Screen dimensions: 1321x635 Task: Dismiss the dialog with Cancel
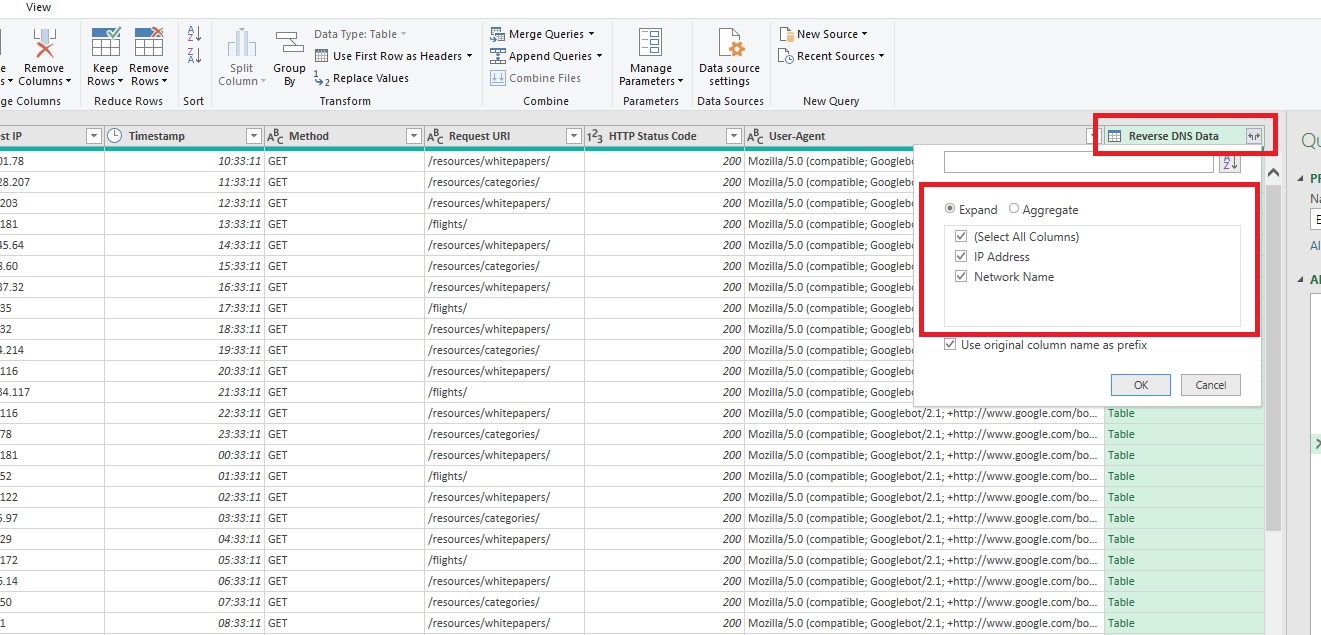point(1210,384)
